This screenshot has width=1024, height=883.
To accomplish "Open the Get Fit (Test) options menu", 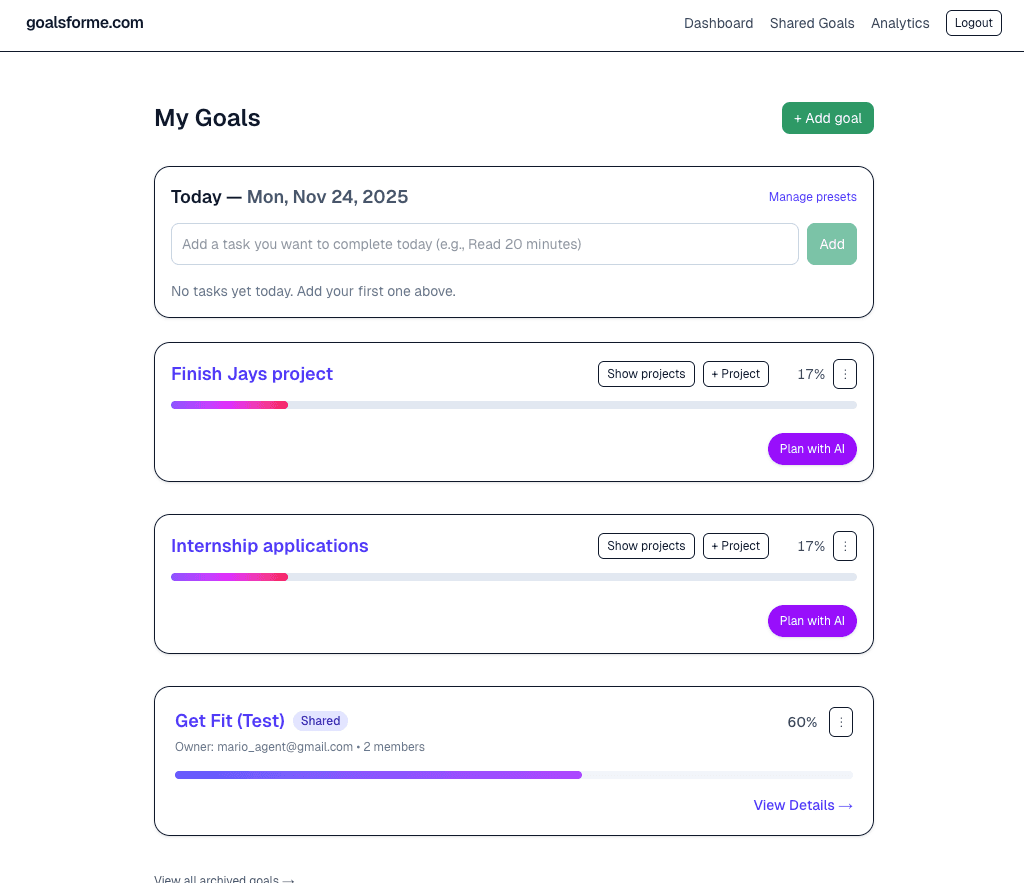I will (840, 721).
